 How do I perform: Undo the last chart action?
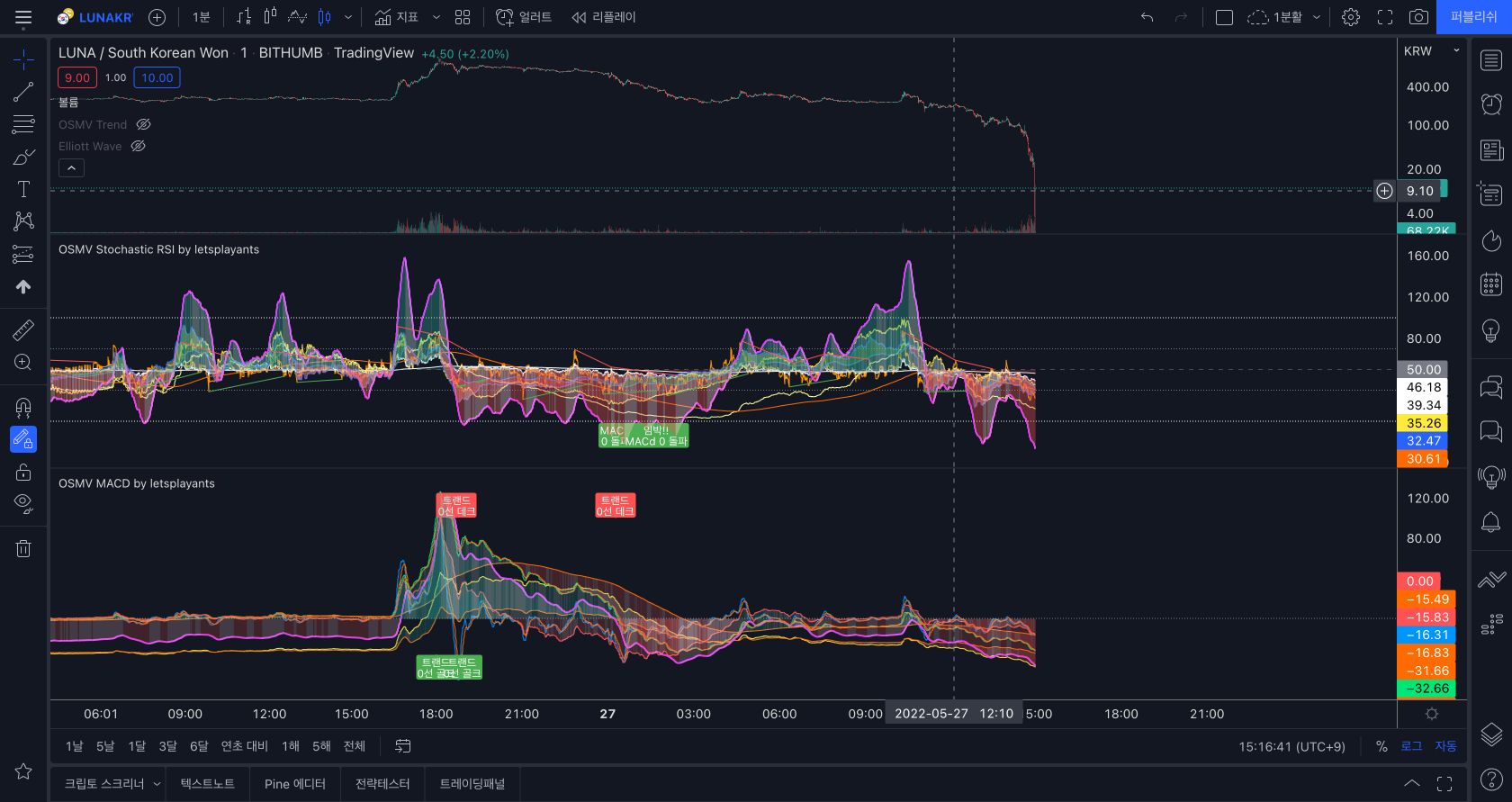coord(1147,17)
